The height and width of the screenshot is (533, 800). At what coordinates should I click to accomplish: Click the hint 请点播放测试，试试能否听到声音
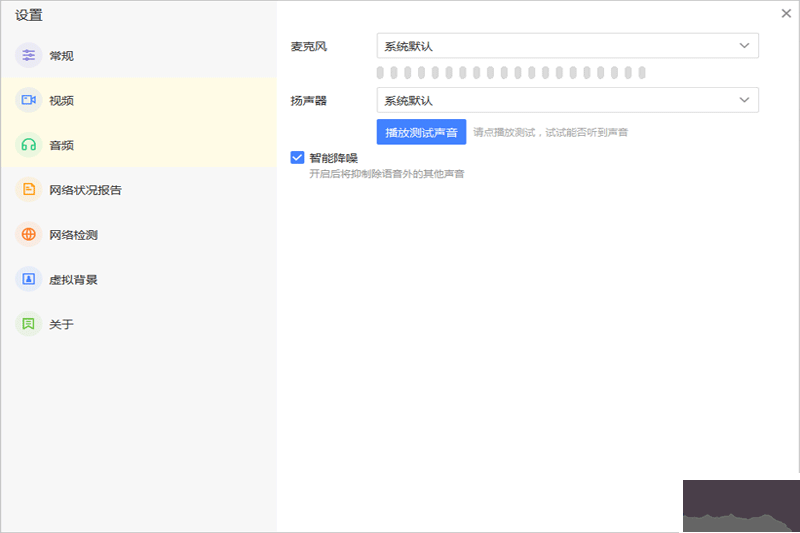point(551,133)
